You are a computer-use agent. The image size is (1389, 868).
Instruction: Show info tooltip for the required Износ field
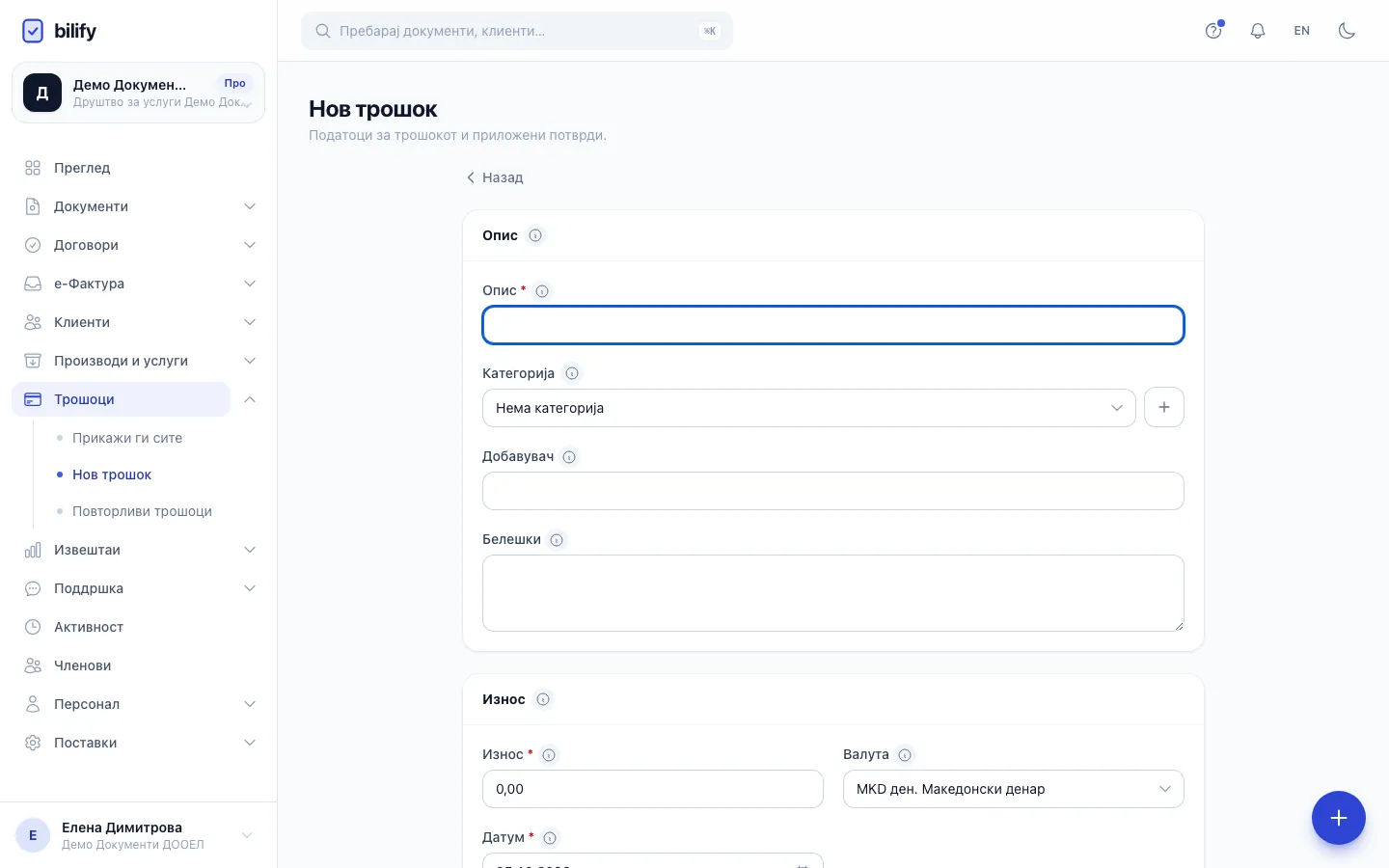(x=549, y=754)
